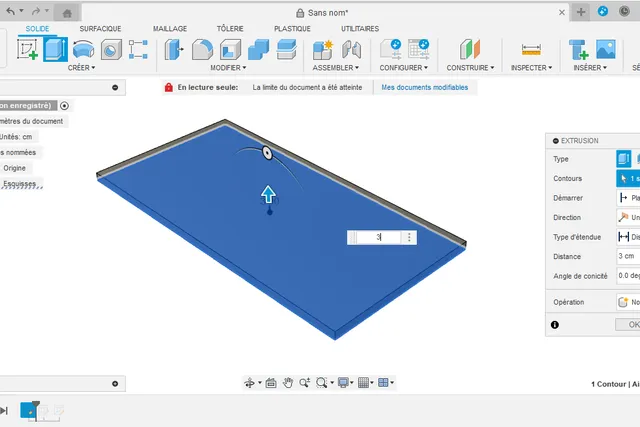The height and width of the screenshot is (427, 640).
Task: Toggle the Contours selection button
Action: (x=628, y=178)
